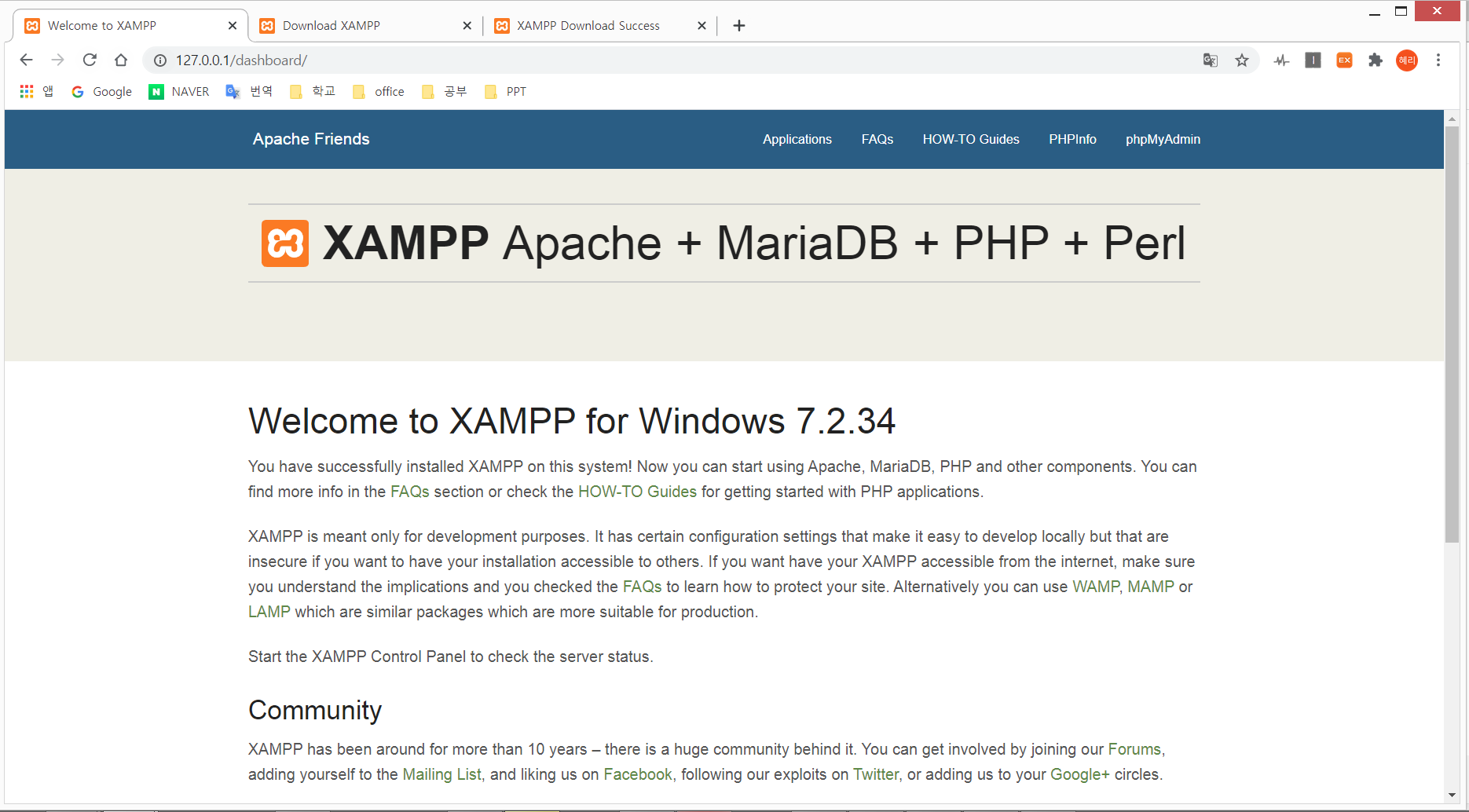Bookmark this page with the star icon
This screenshot has width=1469, height=812.
1242,60
